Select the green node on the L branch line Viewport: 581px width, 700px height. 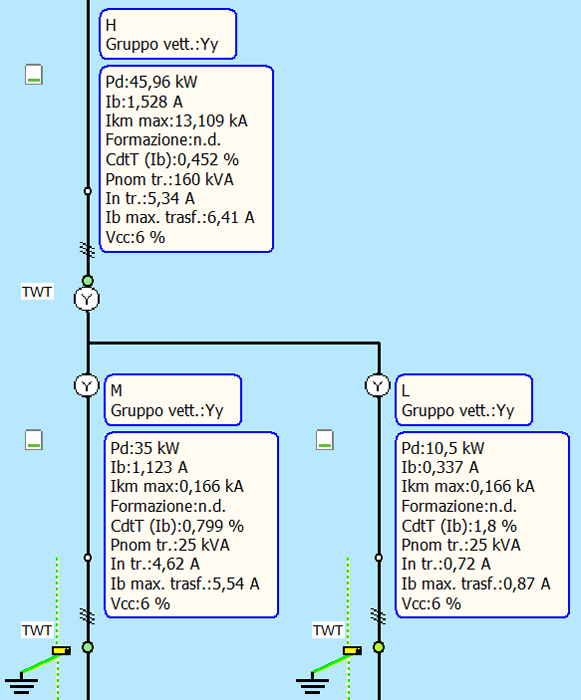379,647
